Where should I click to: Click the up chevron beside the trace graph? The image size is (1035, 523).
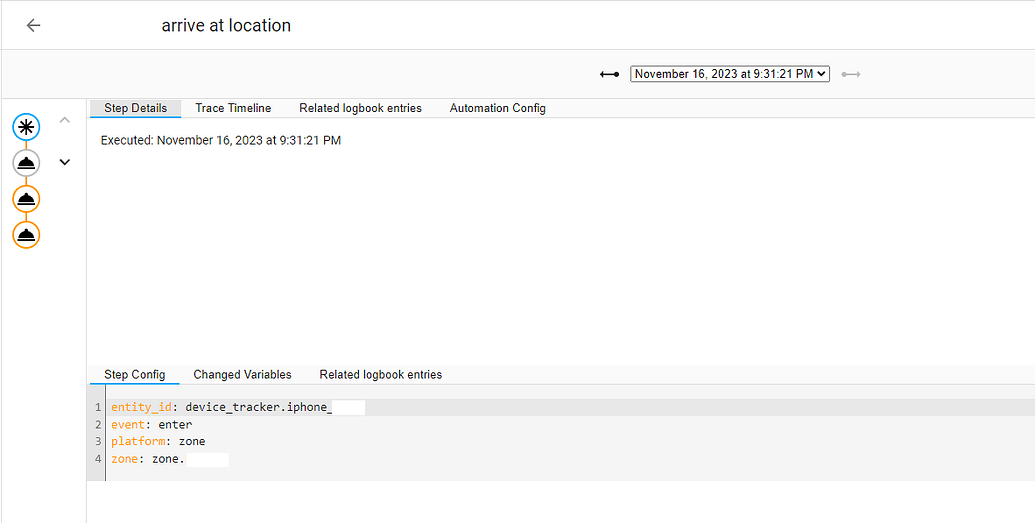click(x=65, y=121)
